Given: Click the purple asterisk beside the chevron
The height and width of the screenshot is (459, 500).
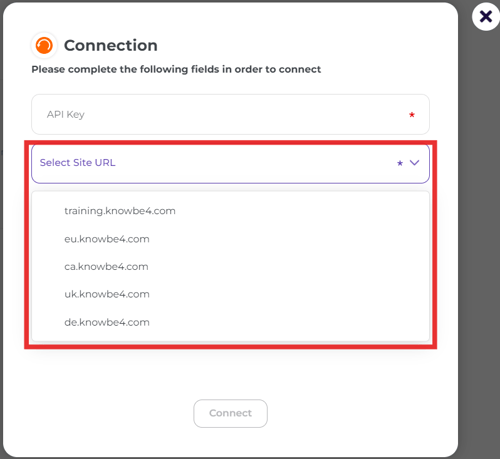Looking at the screenshot, I should pos(400,163).
